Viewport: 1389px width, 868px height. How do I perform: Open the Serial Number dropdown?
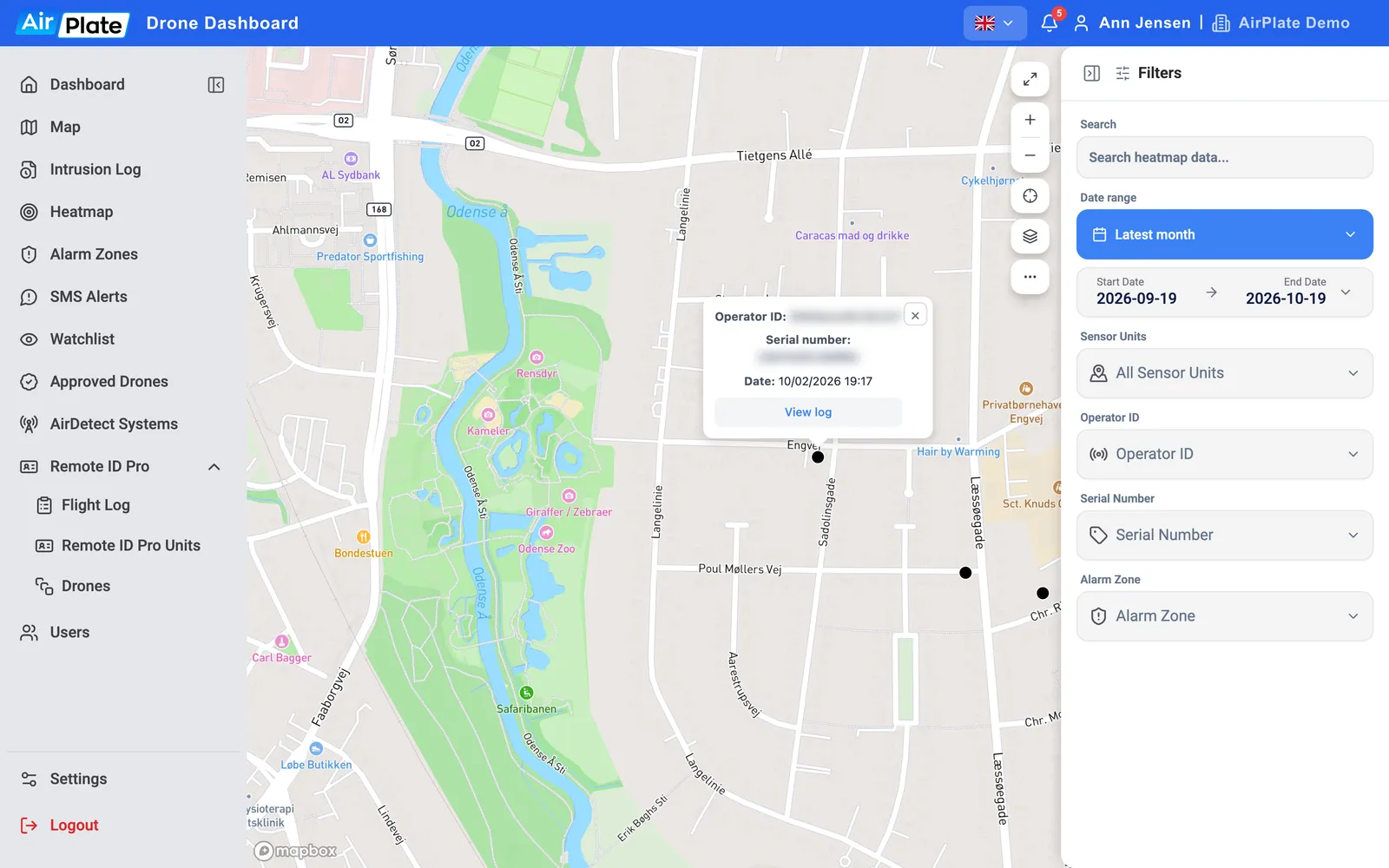[x=1224, y=535]
